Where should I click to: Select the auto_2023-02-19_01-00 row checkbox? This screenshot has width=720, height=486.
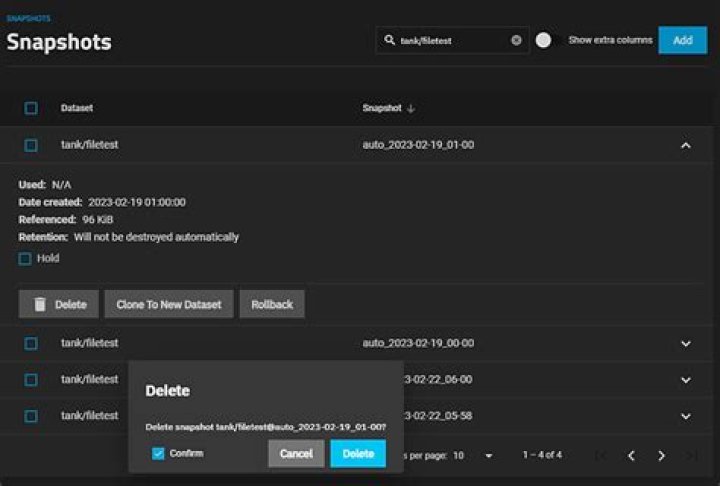point(31,145)
